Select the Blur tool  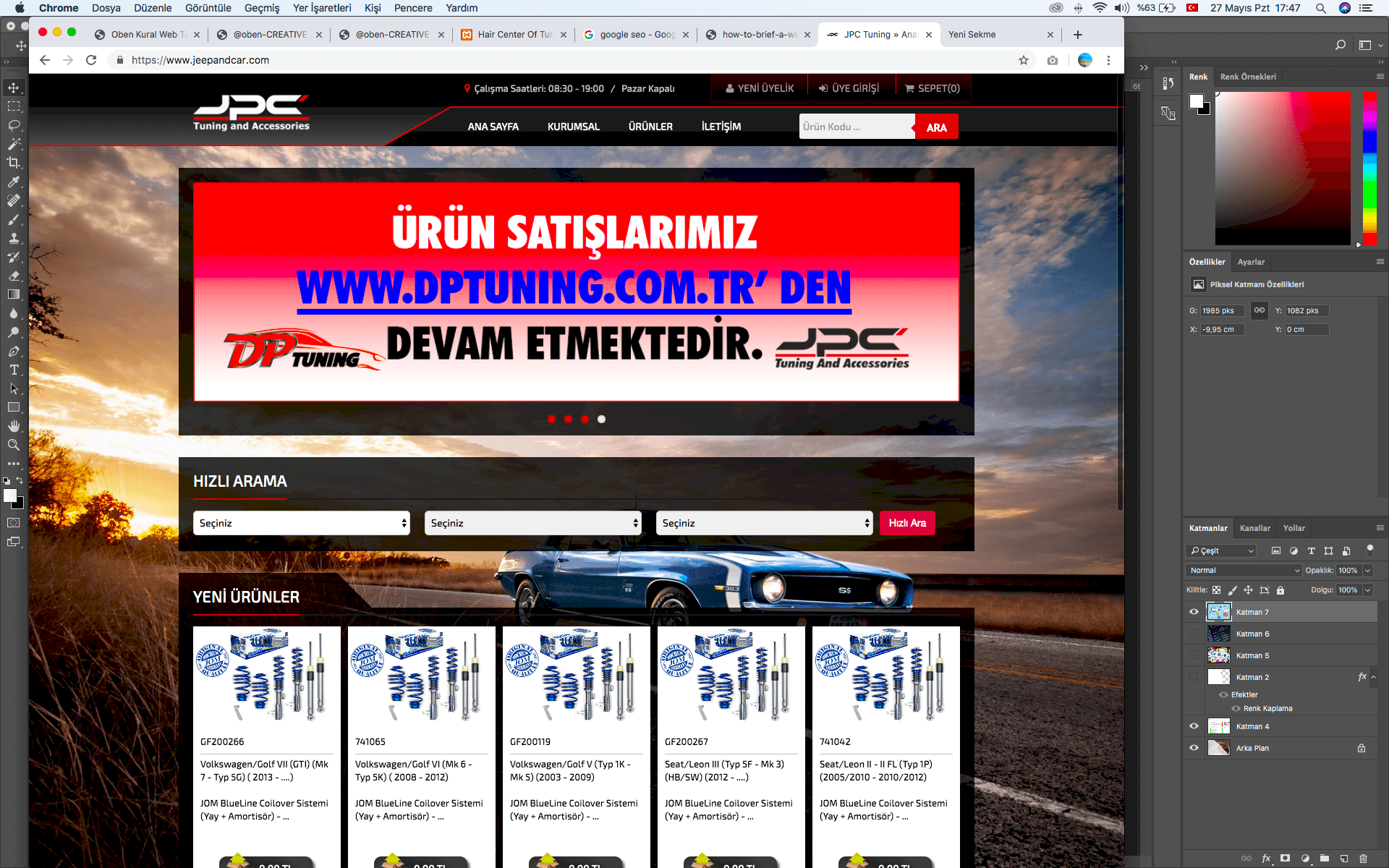pos(14,313)
